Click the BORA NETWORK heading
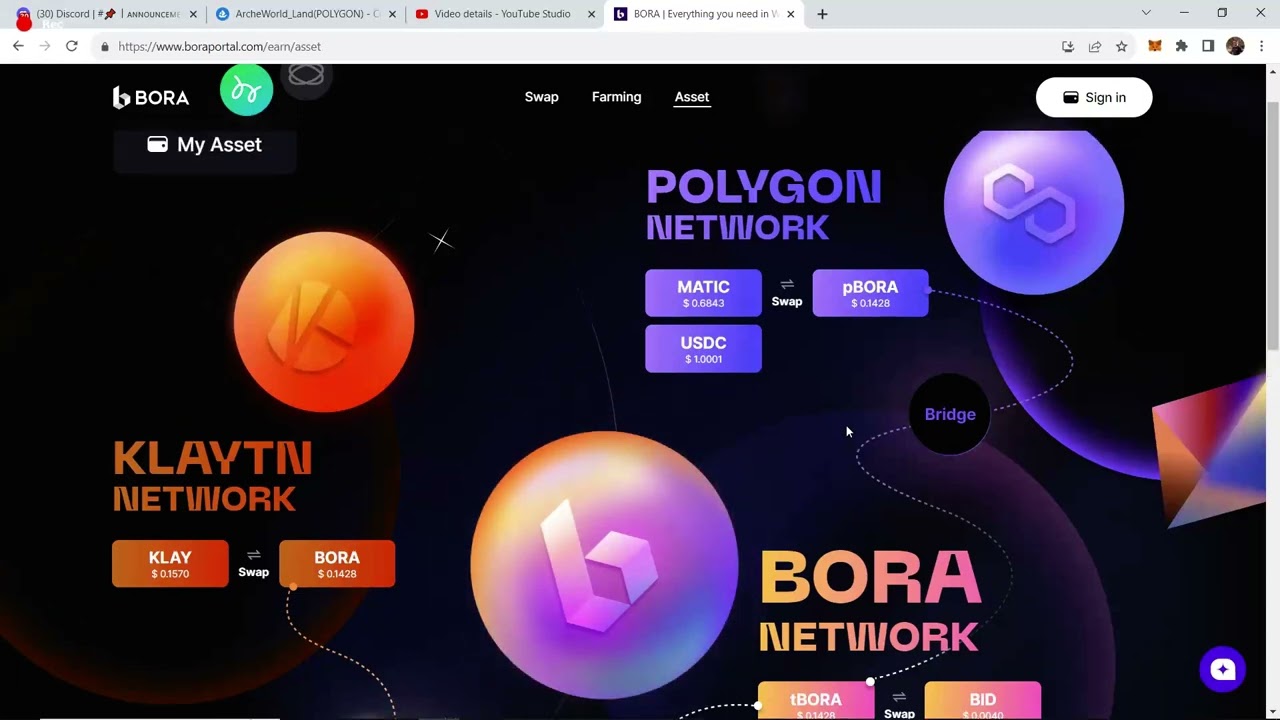Image resolution: width=1280 pixels, height=720 pixels. pyautogui.click(x=870, y=603)
